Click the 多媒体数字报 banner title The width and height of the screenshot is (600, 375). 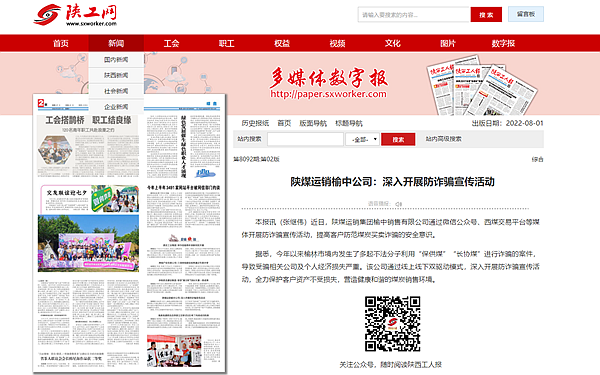click(328, 78)
